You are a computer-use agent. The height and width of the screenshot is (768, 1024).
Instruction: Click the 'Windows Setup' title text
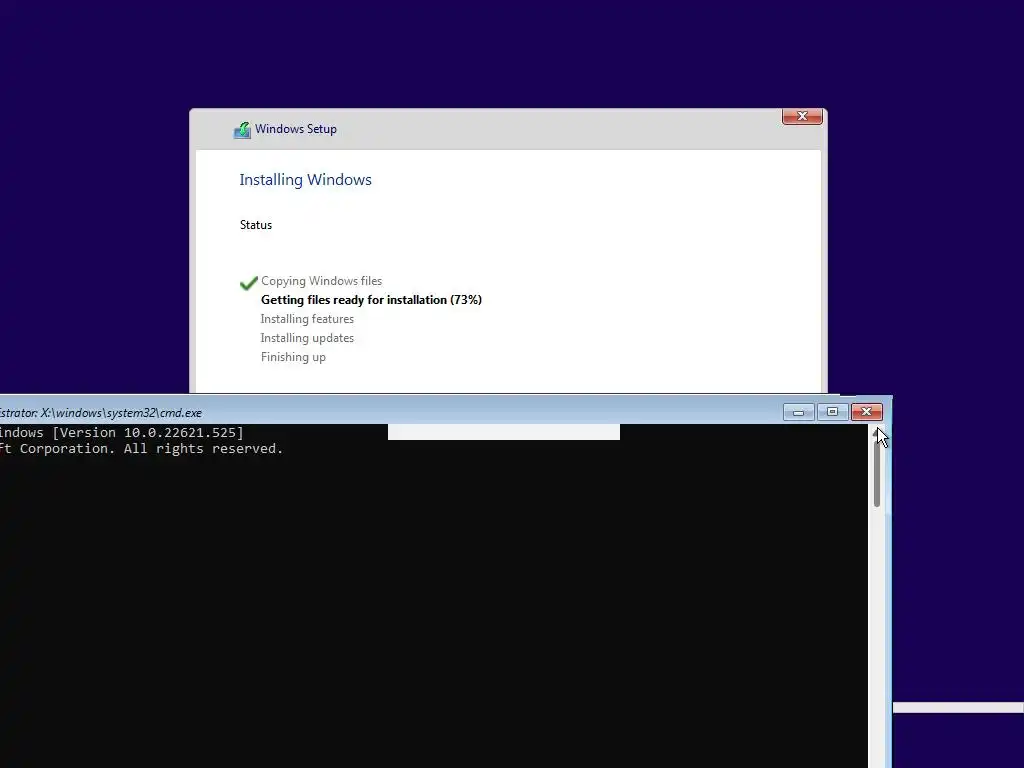click(x=296, y=129)
